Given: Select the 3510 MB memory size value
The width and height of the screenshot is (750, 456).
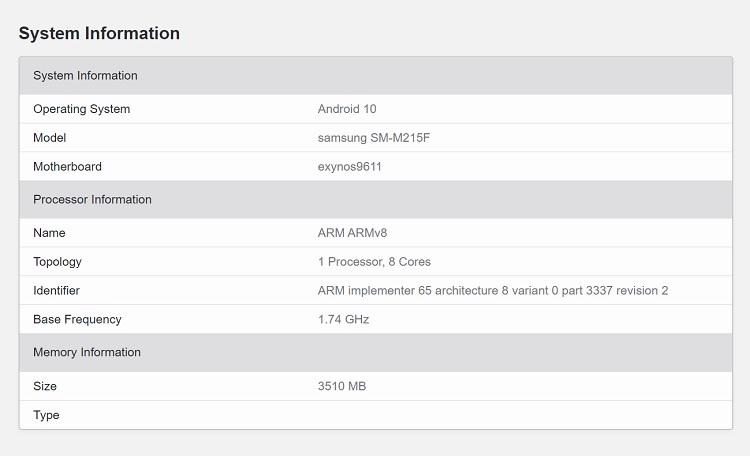Looking at the screenshot, I should tap(341, 386).
